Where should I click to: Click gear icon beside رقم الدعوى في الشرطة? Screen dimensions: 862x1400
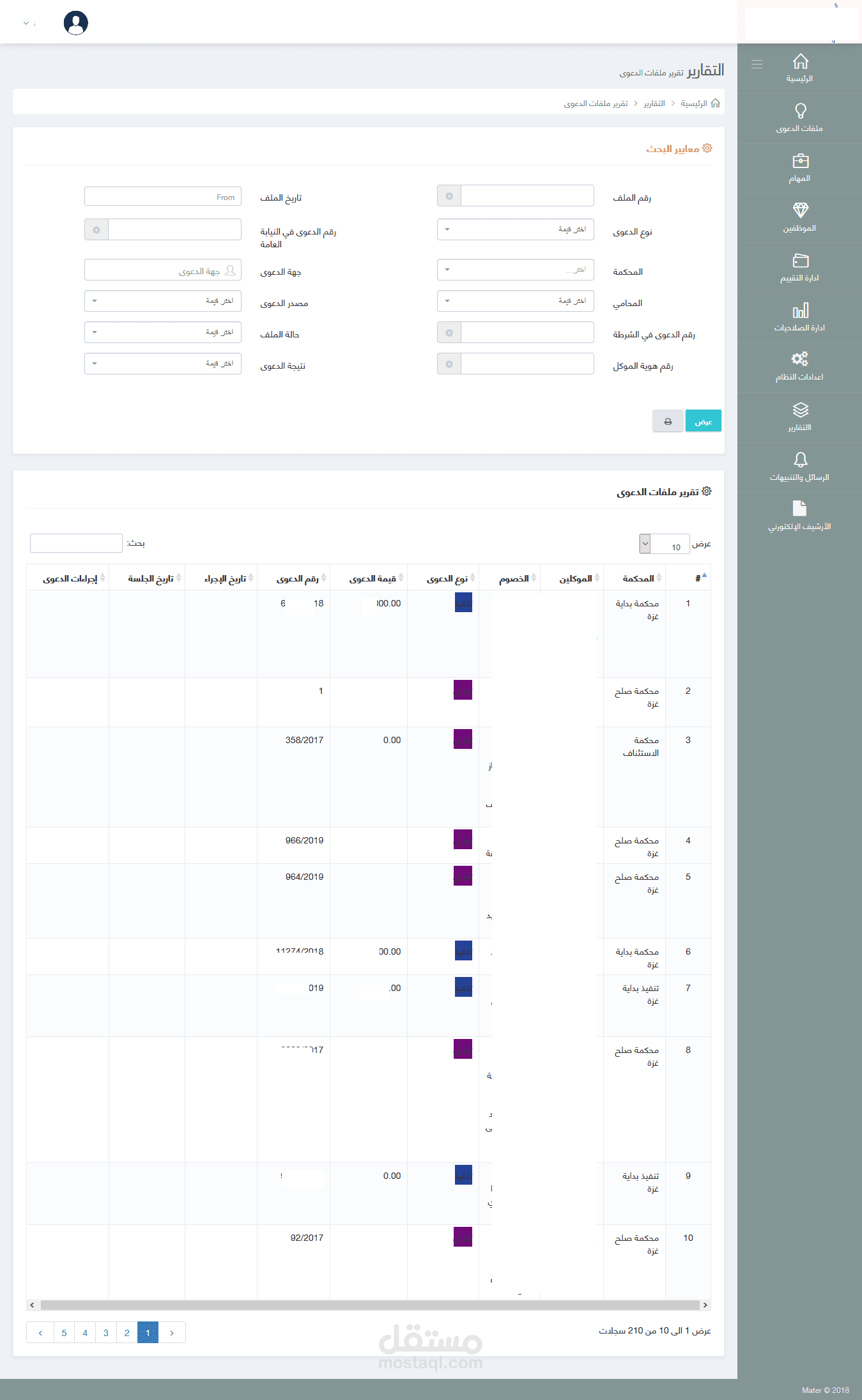(x=449, y=333)
